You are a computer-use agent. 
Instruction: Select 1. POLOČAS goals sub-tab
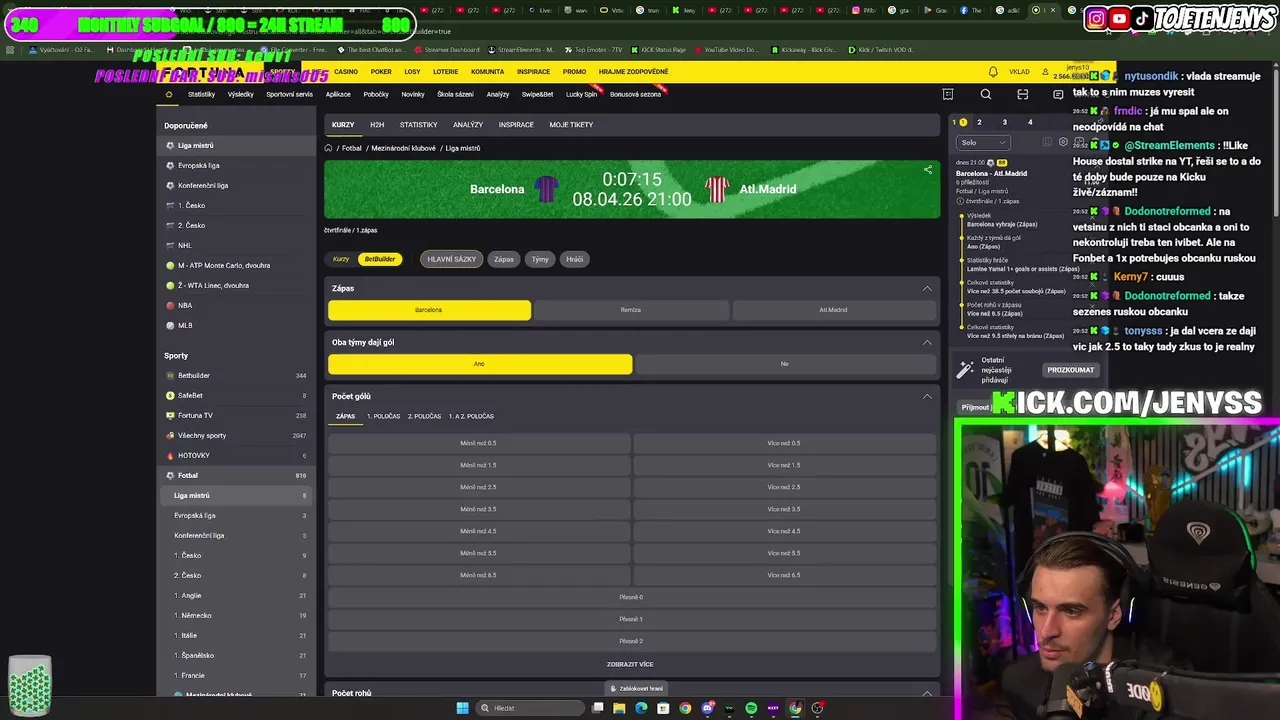coord(383,416)
